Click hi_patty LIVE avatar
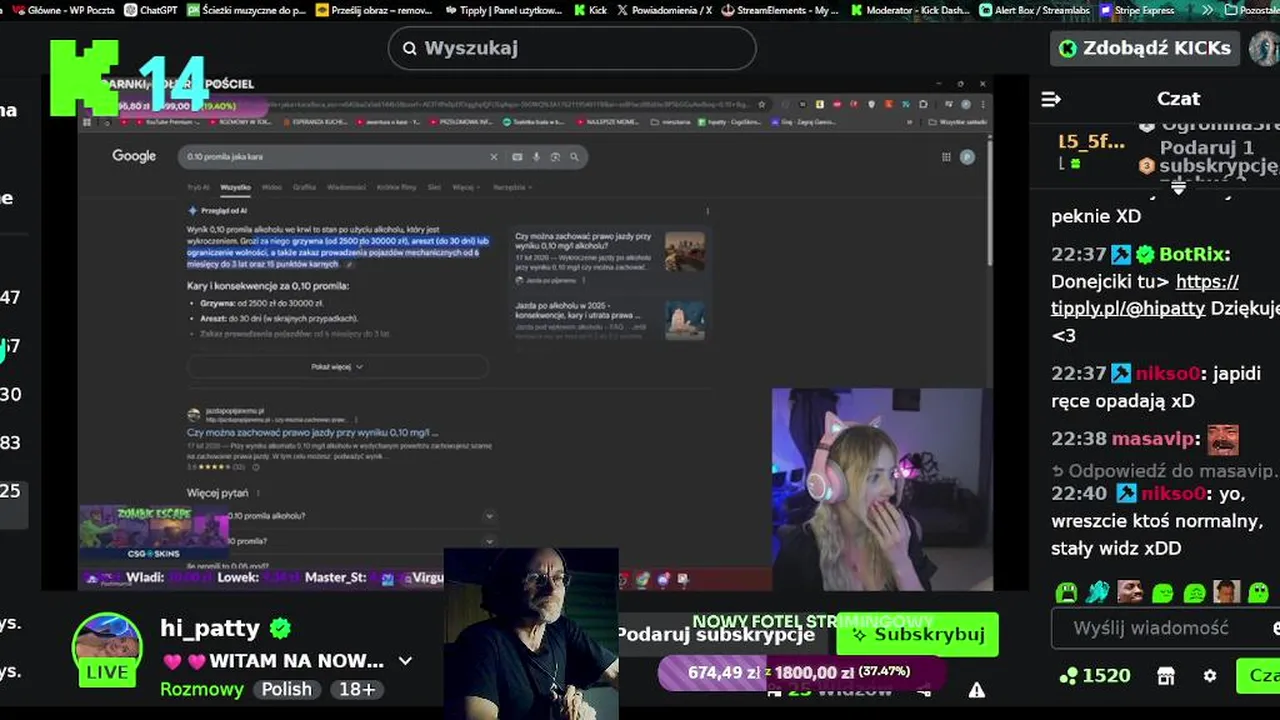The width and height of the screenshot is (1280, 720). pos(107,649)
